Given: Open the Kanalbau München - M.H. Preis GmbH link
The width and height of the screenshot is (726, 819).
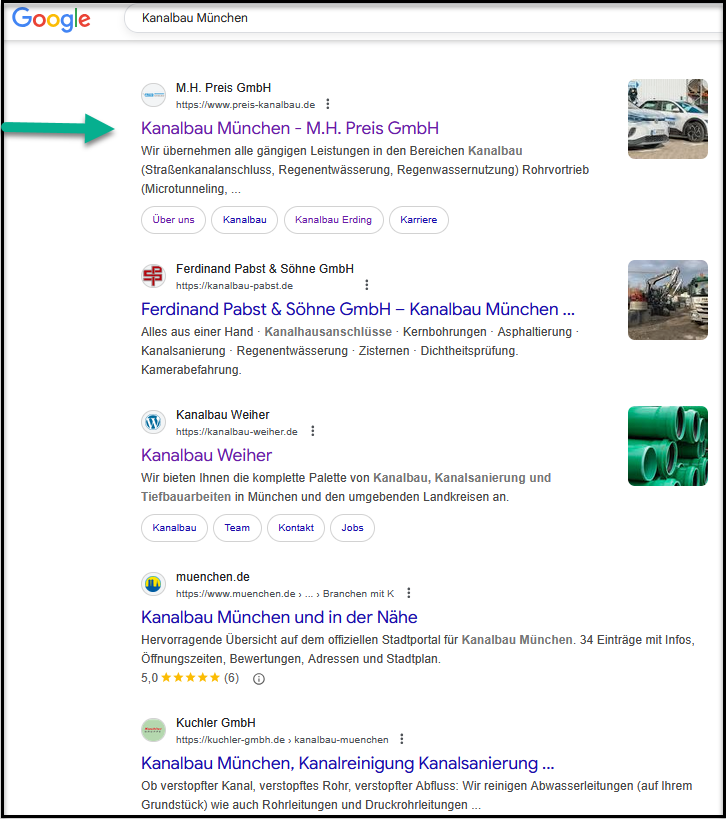Looking at the screenshot, I should click(x=290, y=128).
